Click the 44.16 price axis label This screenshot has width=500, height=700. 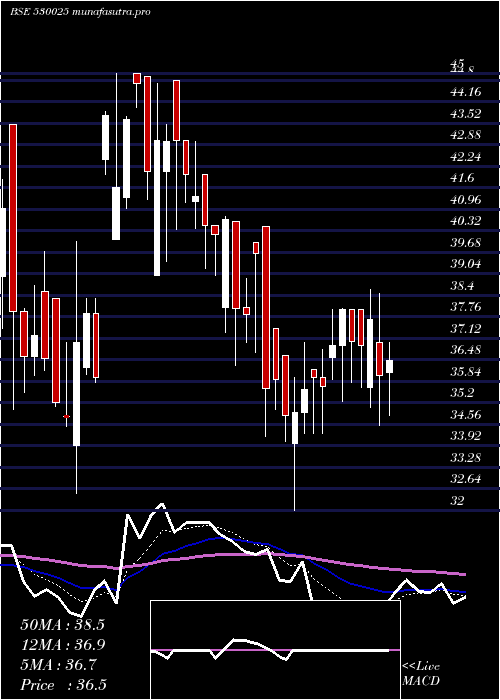[x=466, y=92]
